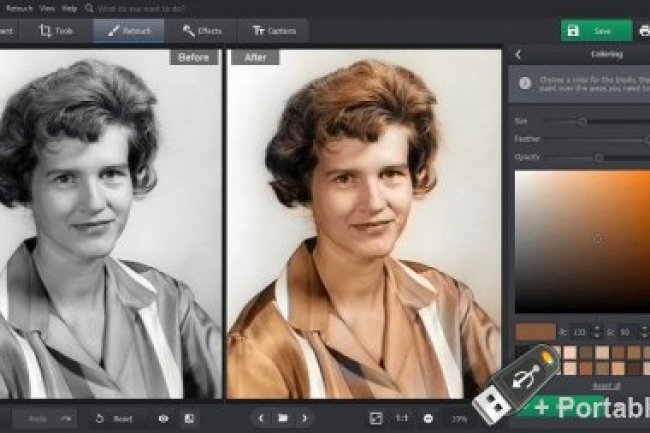This screenshot has height=433, width=650.
Task: Switch to the Captions tab
Action: coord(273,31)
